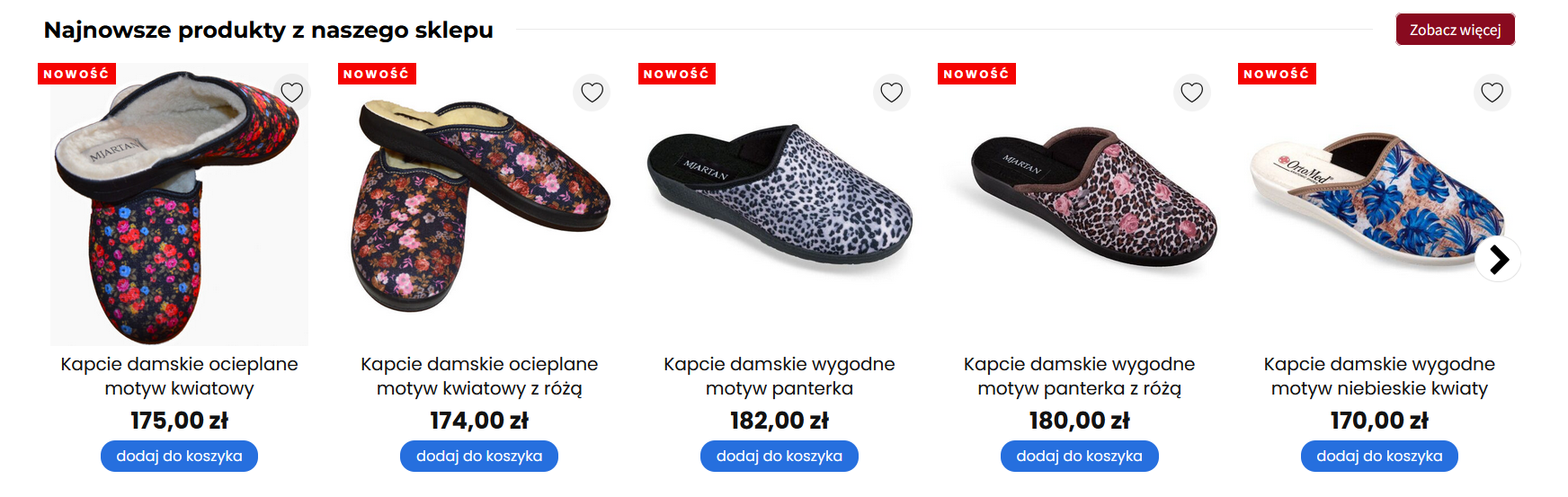Viewport: 1568px width, 497px height.
Task: Click heart on panther rose slippers
Action: tap(1191, 93)
